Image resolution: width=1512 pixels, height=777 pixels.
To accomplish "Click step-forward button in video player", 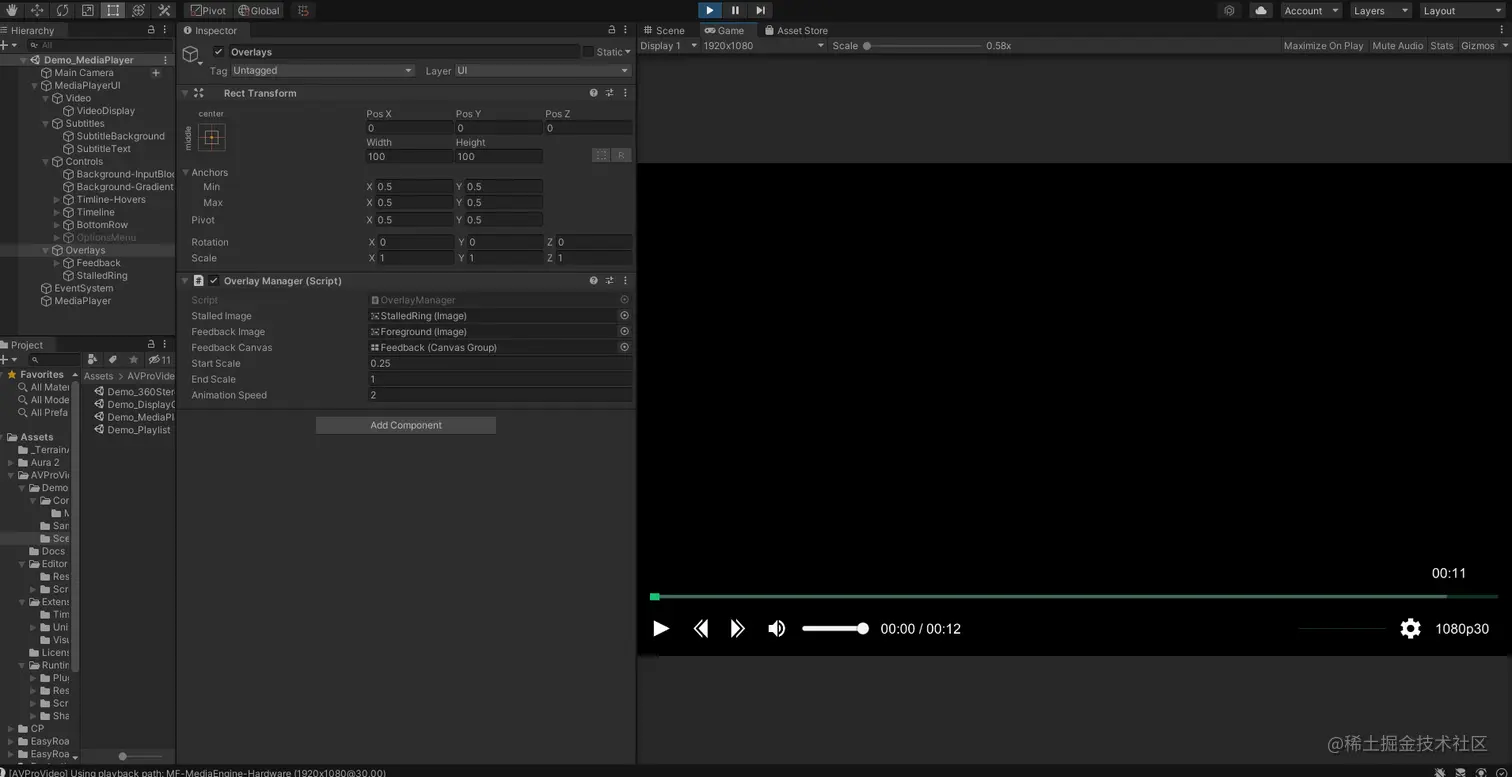I will [737, 628].
